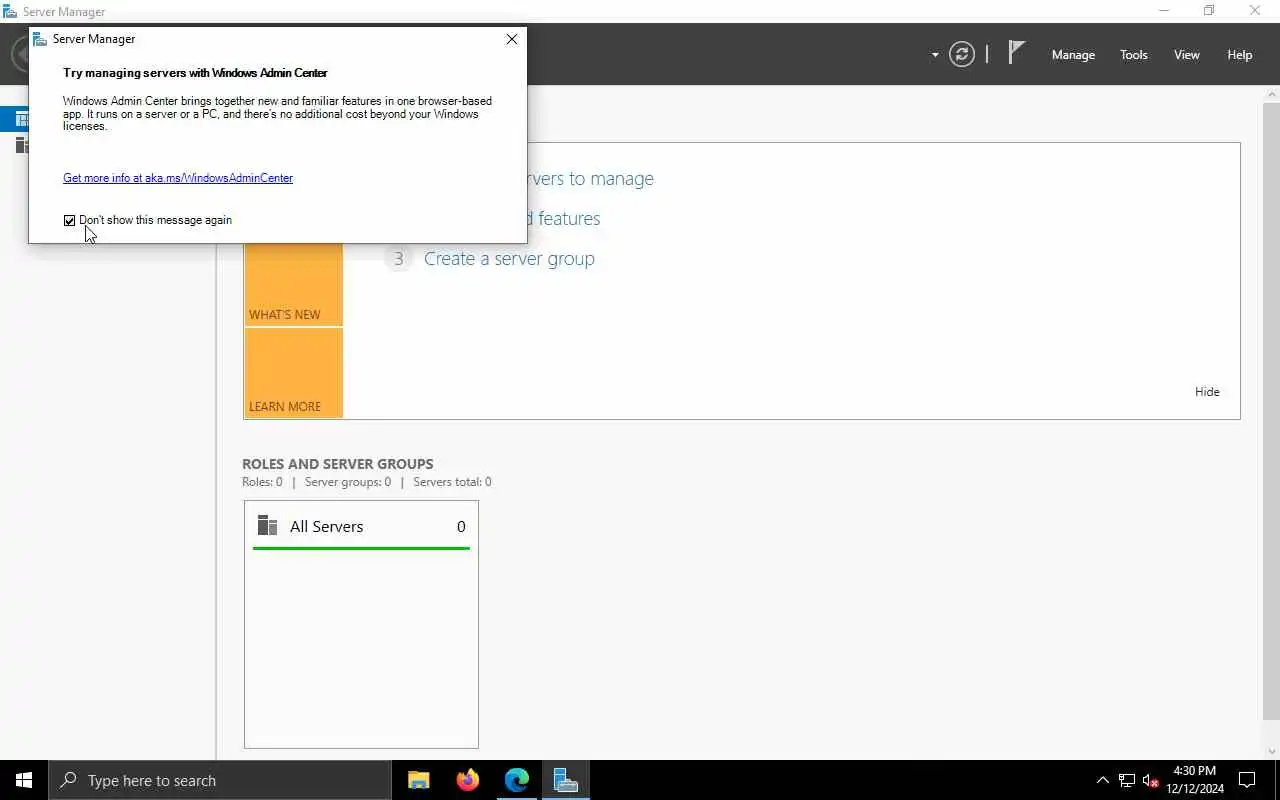Click the "Server groups: 0" text
1280x800 pixels.
coord(348,482)
